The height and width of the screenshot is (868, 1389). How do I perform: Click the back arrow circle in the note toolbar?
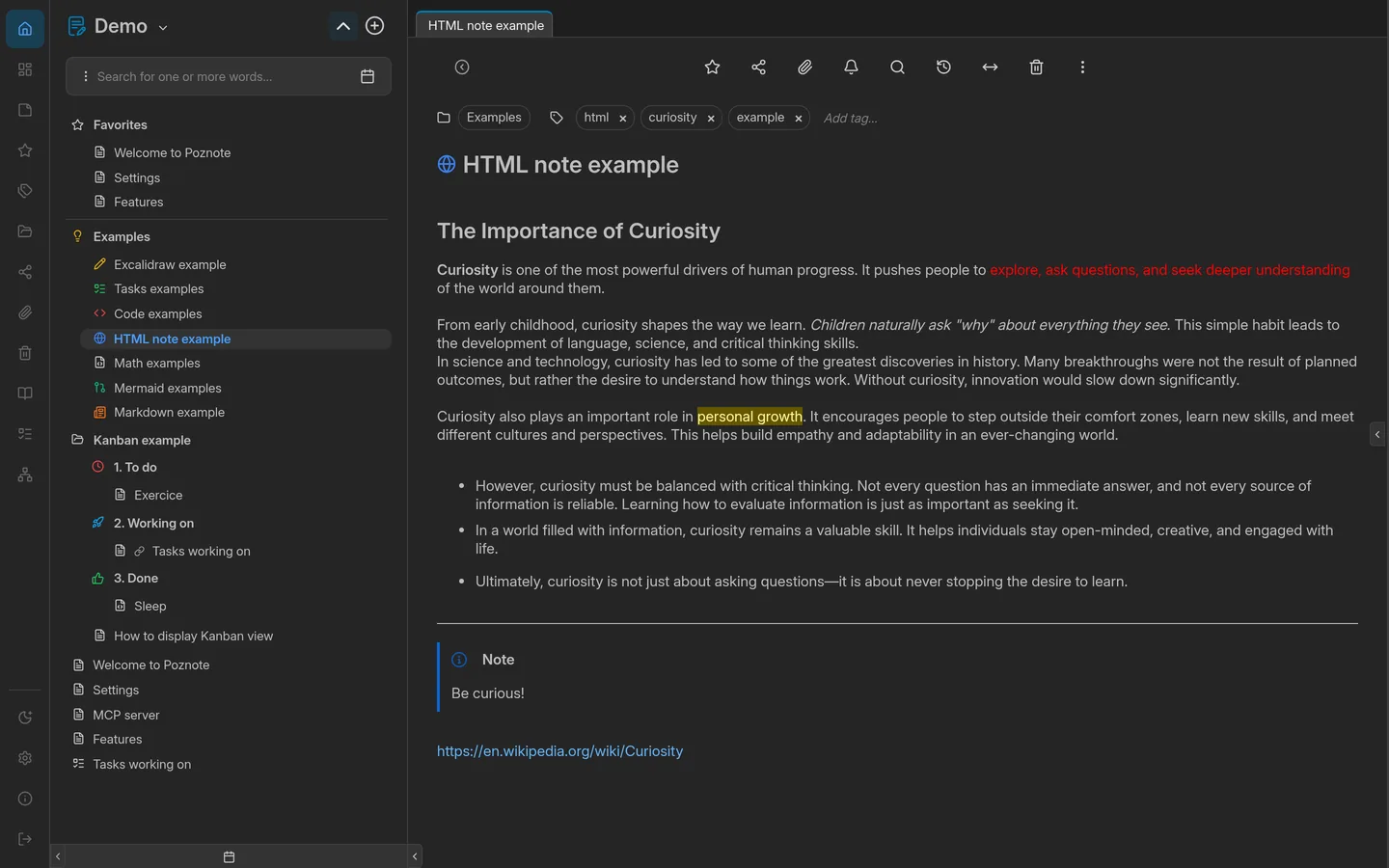coord(462,68)
